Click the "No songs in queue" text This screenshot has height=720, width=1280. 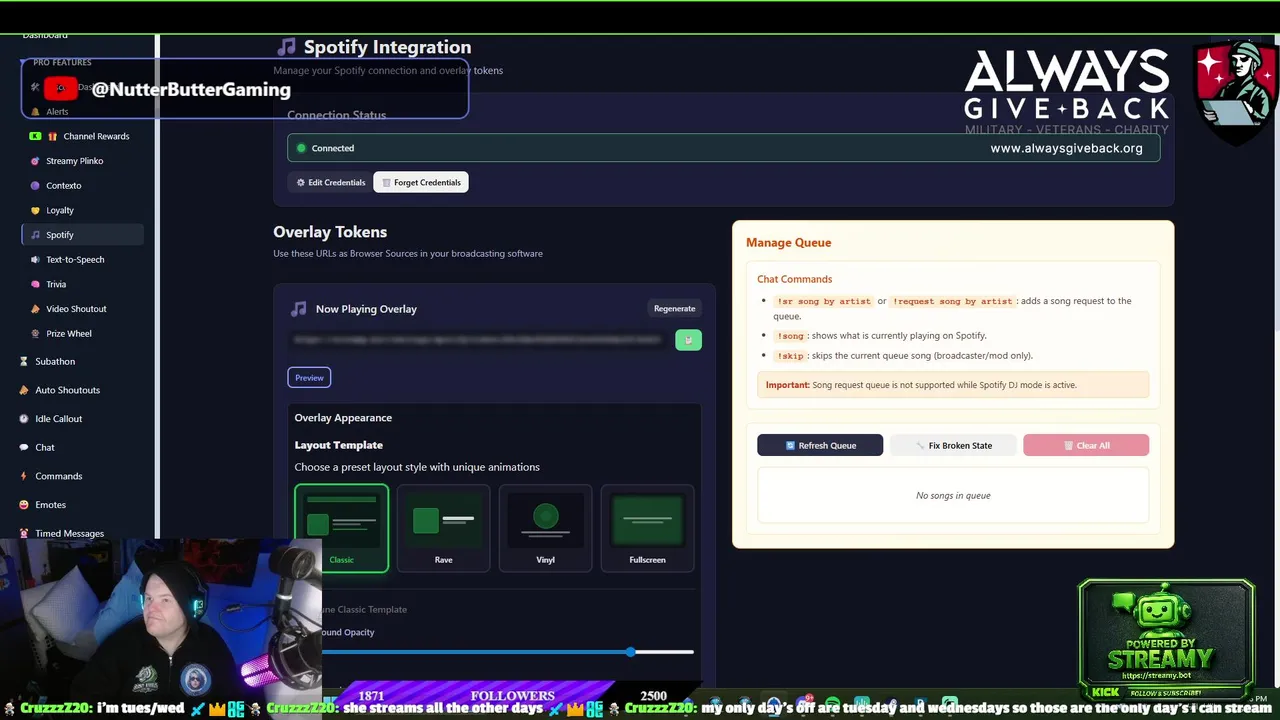click(x=953, y=495)
